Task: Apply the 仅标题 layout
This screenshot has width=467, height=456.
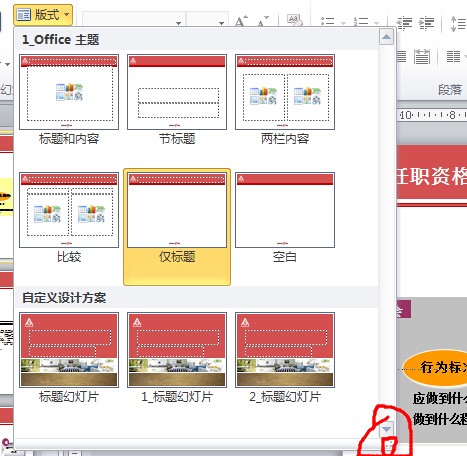Action: [177, 227]
